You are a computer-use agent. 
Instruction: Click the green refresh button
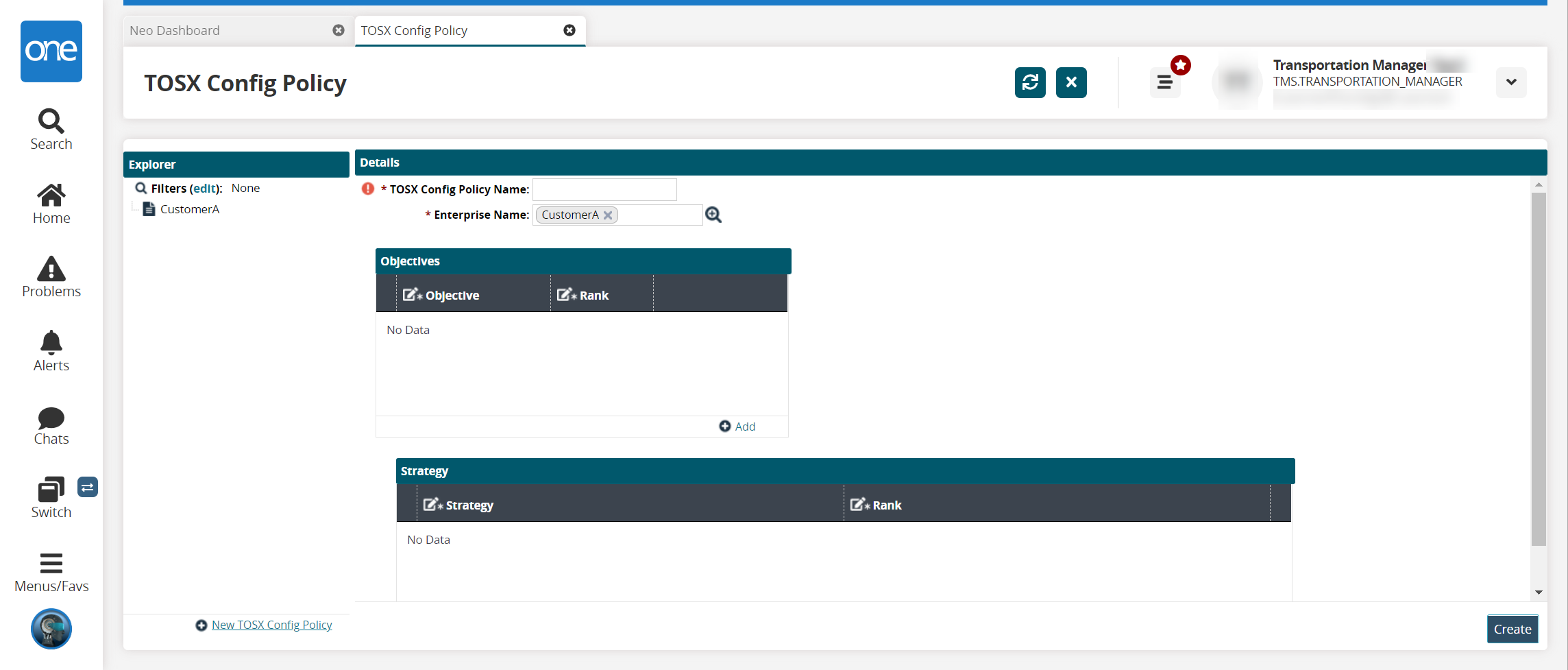point(1030,83)
